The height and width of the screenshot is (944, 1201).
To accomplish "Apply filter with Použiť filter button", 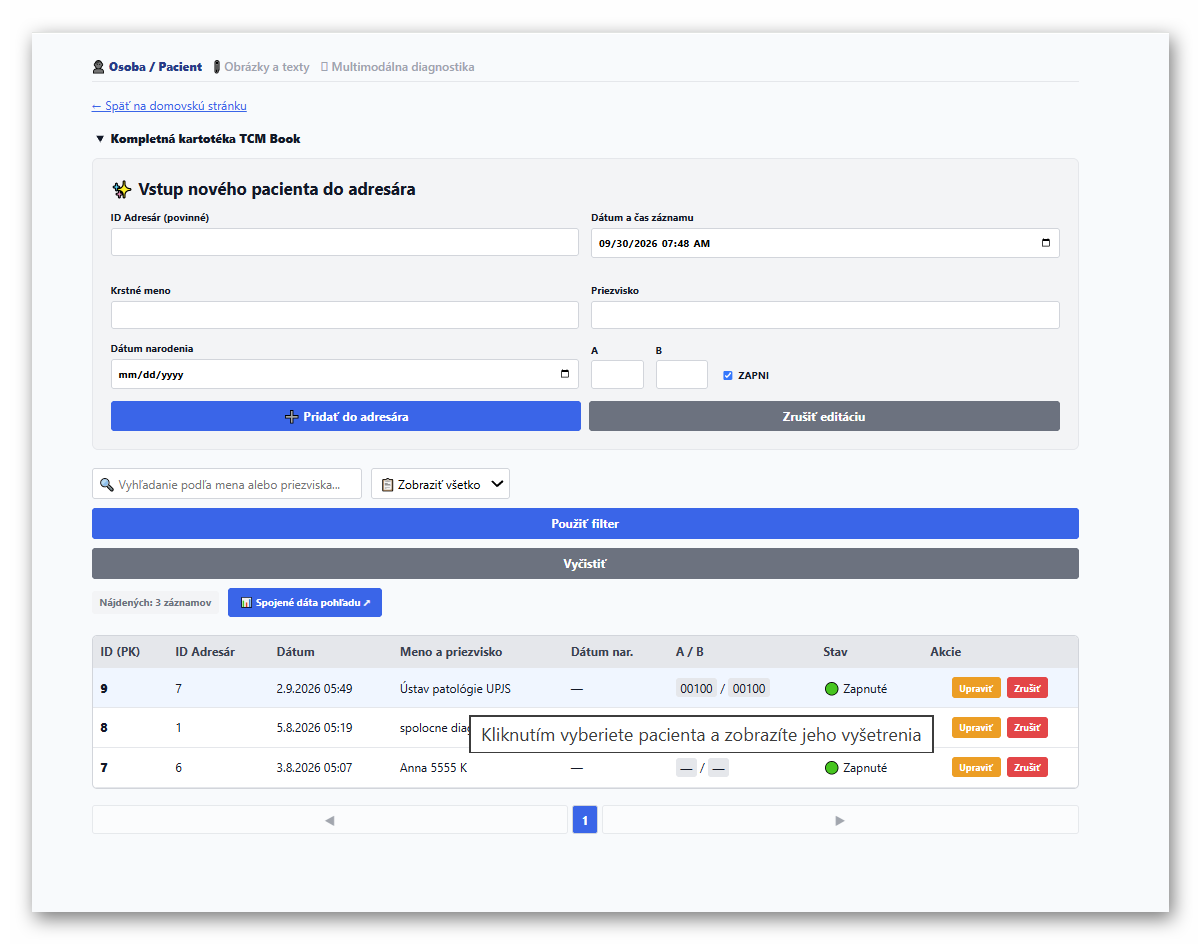I will pyautogui.click(x=585, y=524).
